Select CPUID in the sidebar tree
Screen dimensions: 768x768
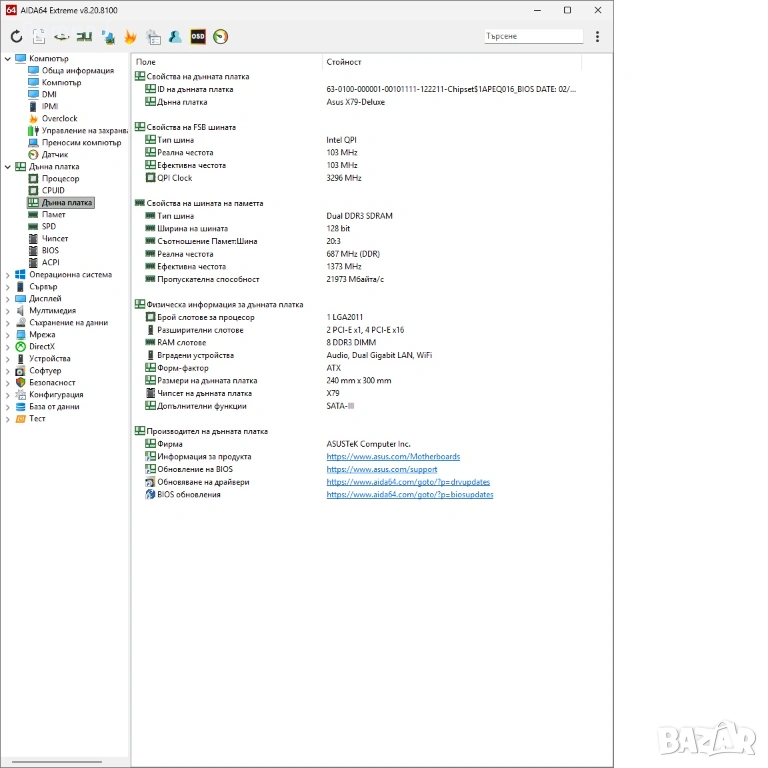(x=53, y=190)
